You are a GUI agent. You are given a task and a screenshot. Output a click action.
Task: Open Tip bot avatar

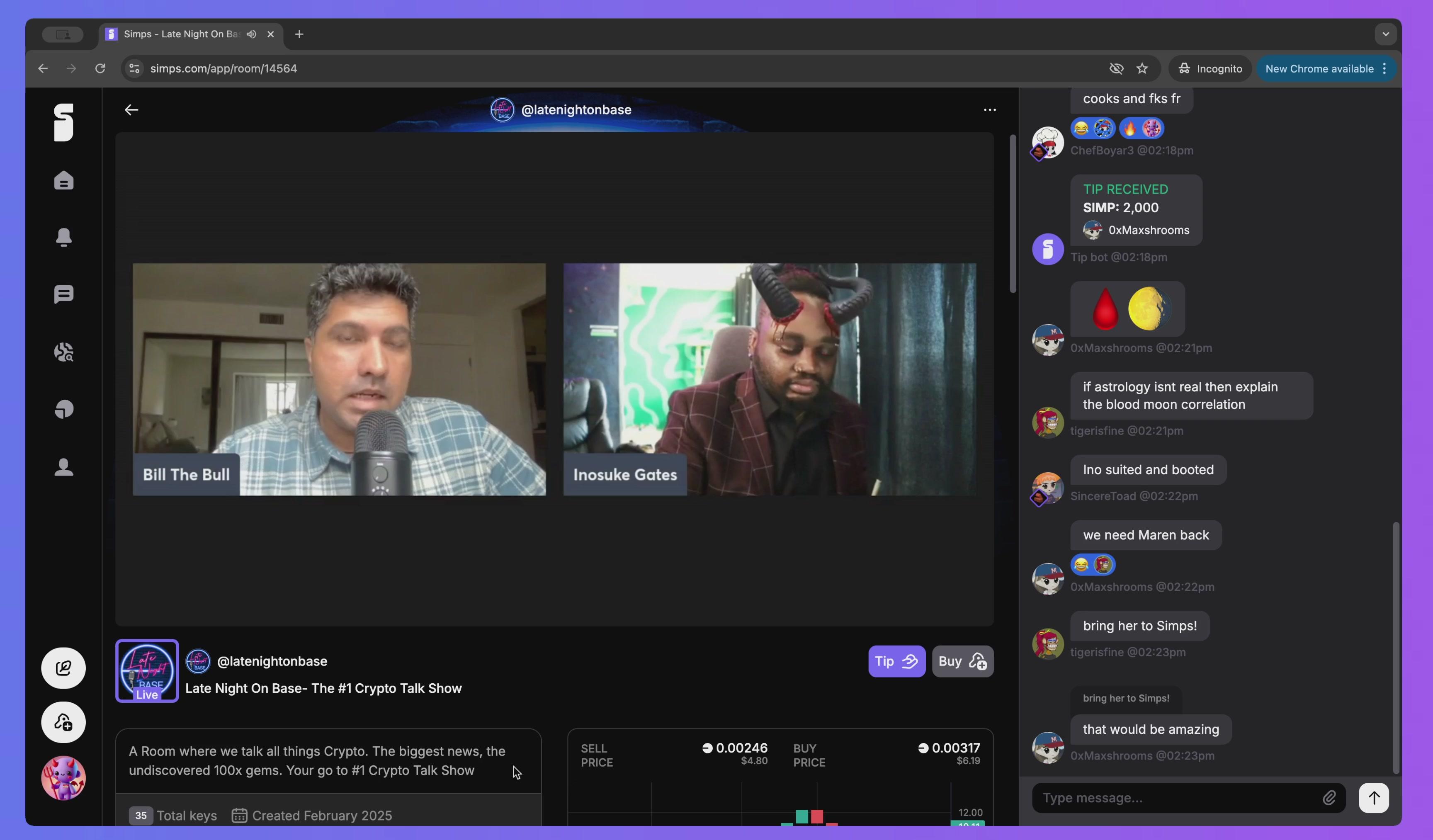tap(1047, 249)
